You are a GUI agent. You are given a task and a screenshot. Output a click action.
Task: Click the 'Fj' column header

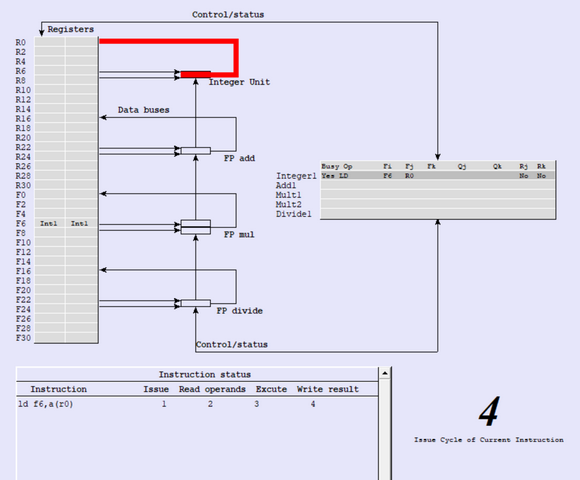pos(409,166)
